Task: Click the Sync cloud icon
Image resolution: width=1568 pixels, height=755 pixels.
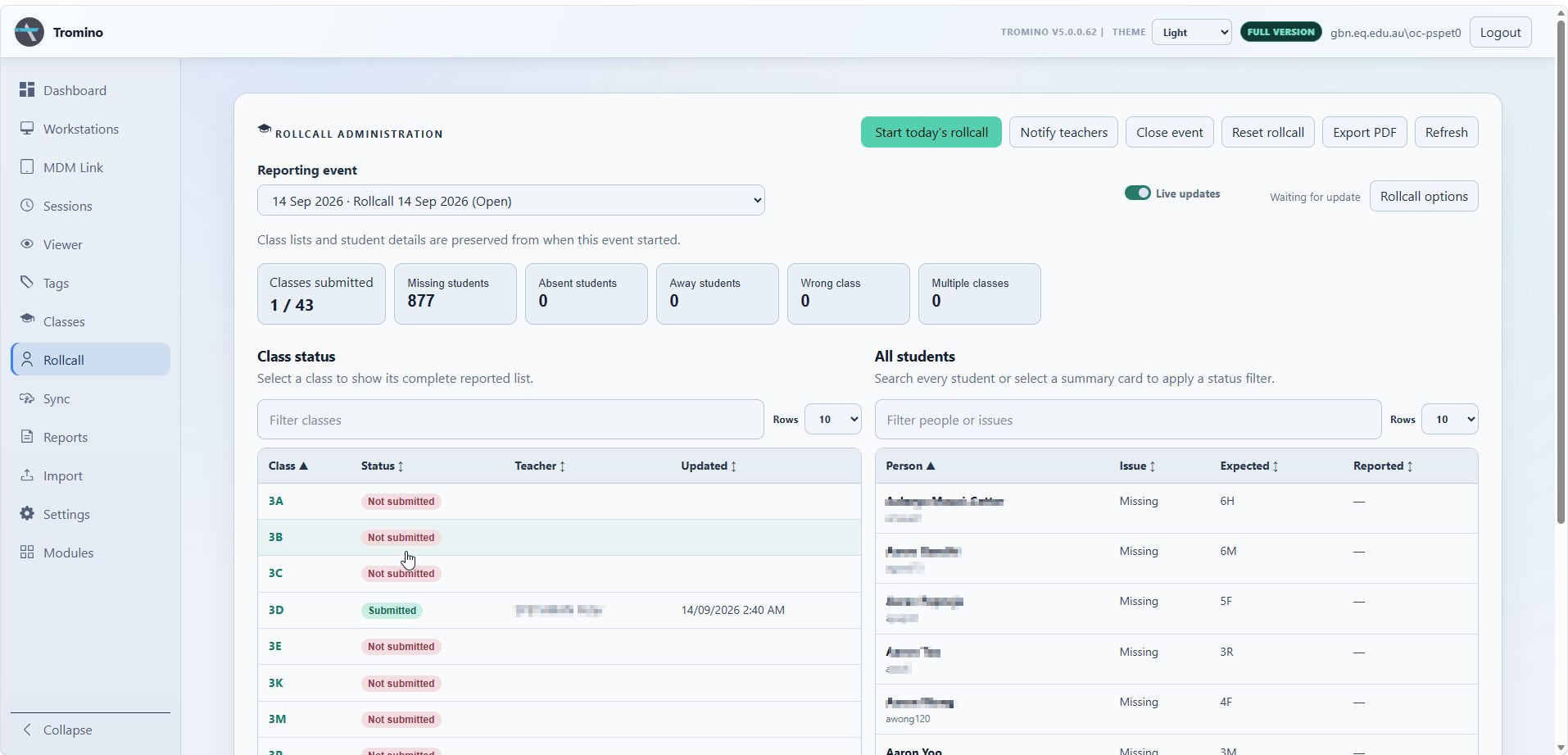Action: (x=27, y=398)
